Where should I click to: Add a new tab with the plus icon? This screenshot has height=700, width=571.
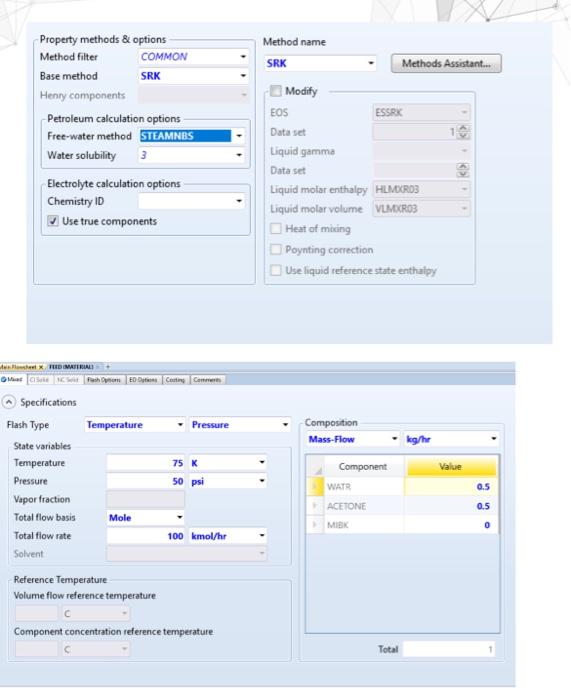(x=108, y=367)
